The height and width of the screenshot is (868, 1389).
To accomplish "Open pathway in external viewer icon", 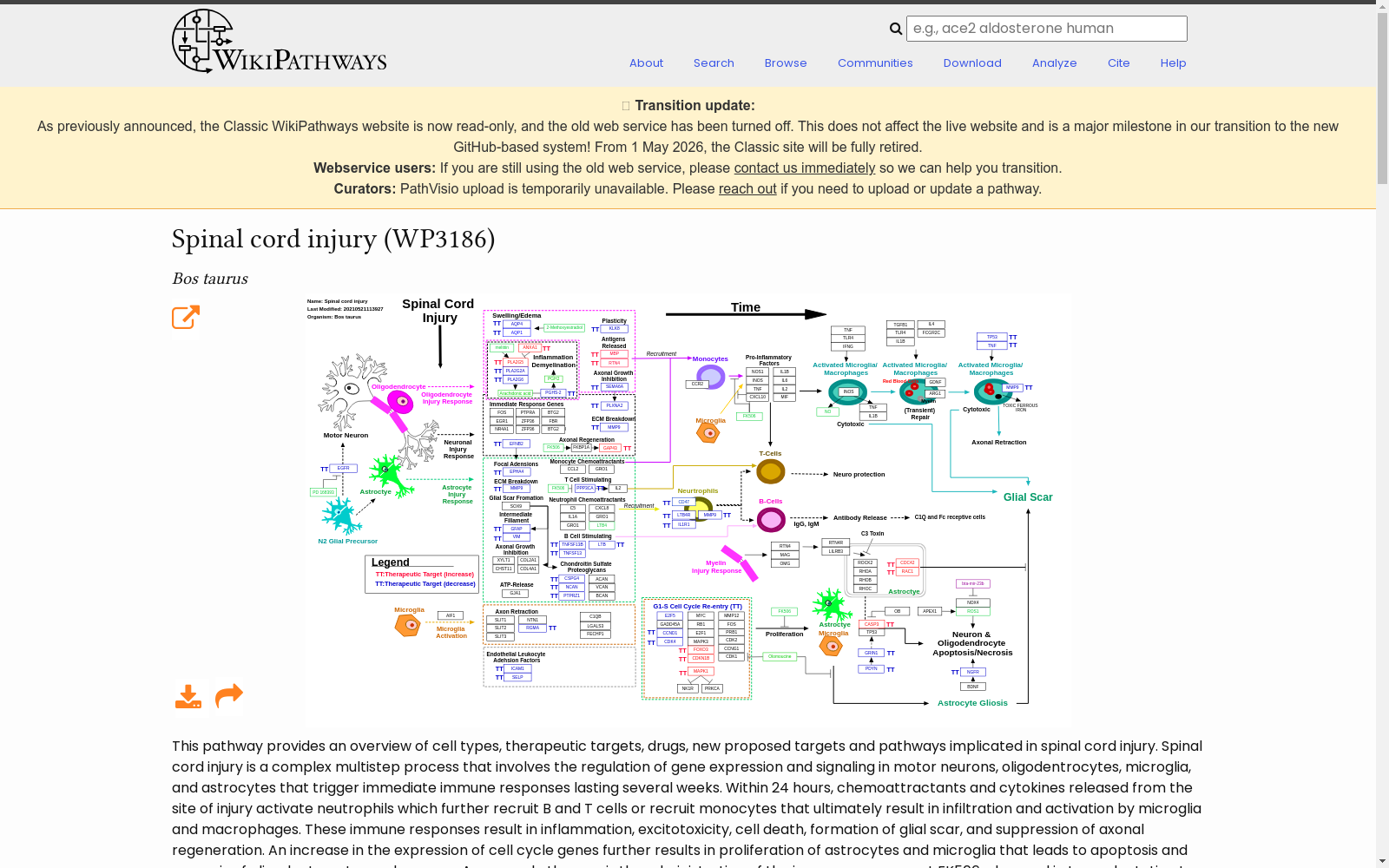I will [186, 318].
